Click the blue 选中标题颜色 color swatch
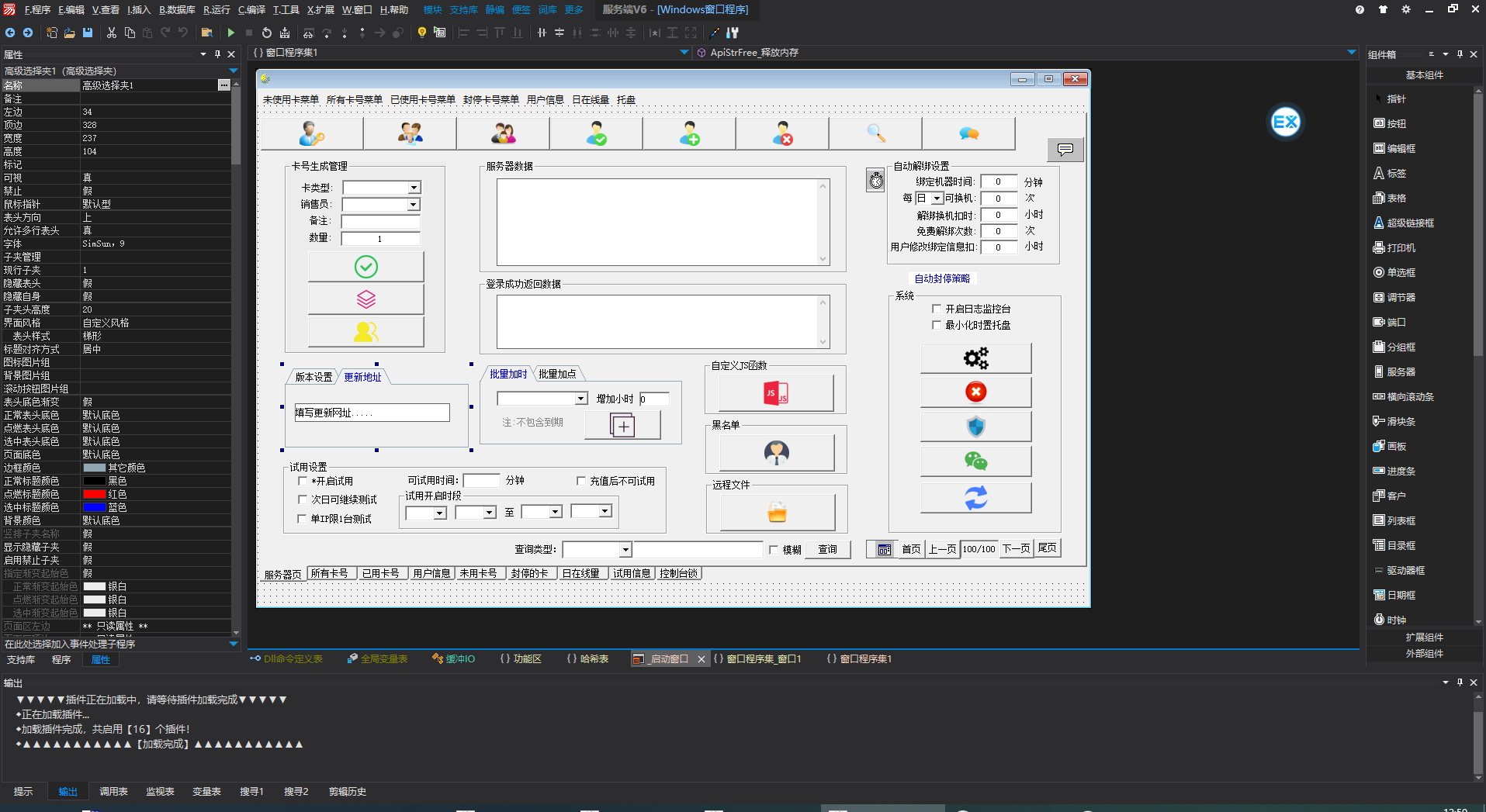The width and height of the screenshot is (1486, 812). (x=95, y=507)
